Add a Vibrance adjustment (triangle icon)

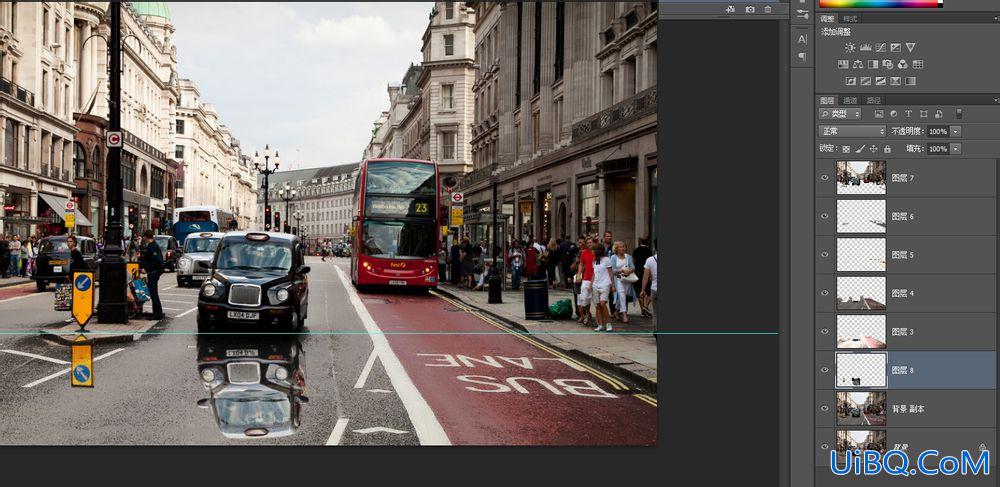910,47
